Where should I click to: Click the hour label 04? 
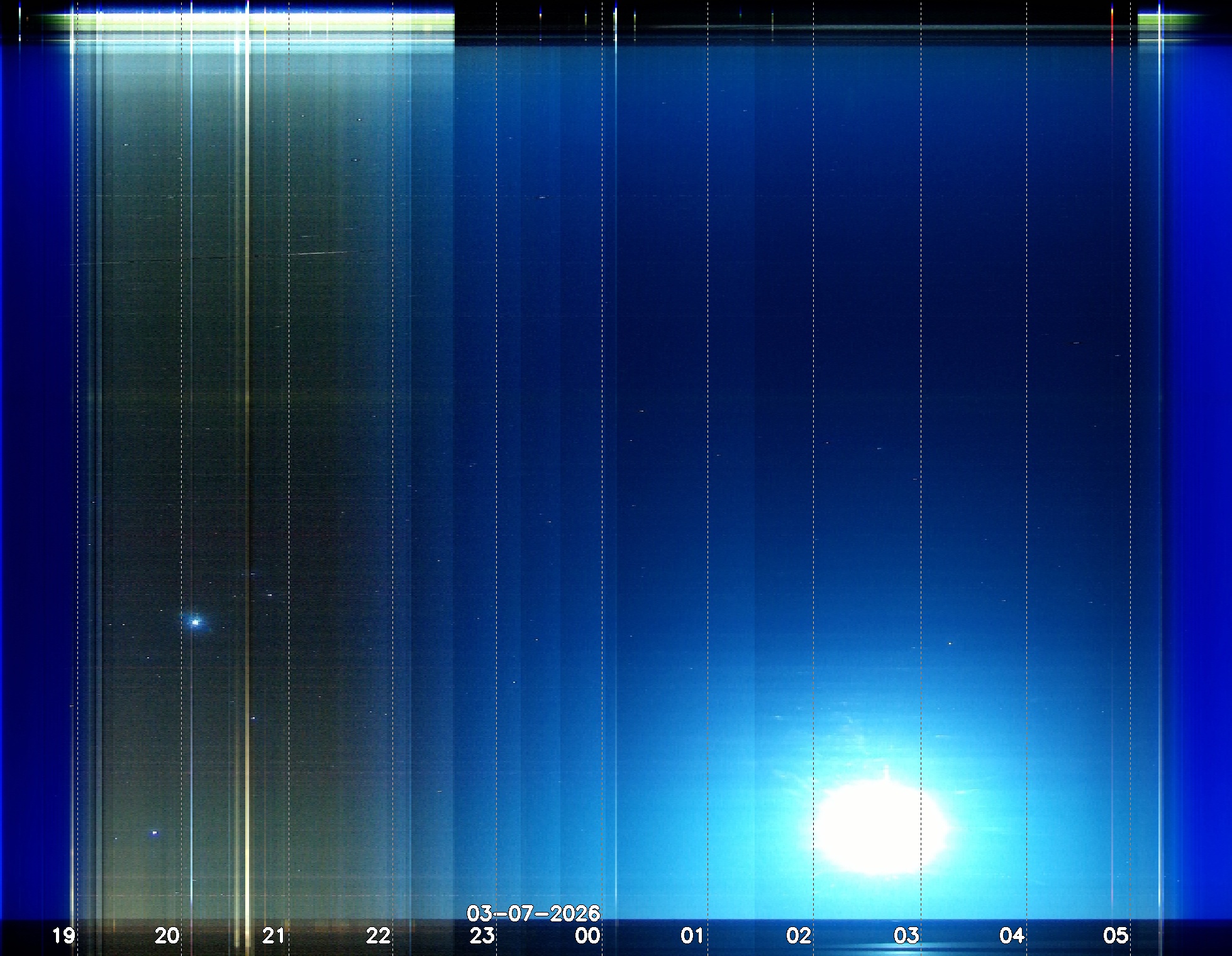tap(1012, 936)
